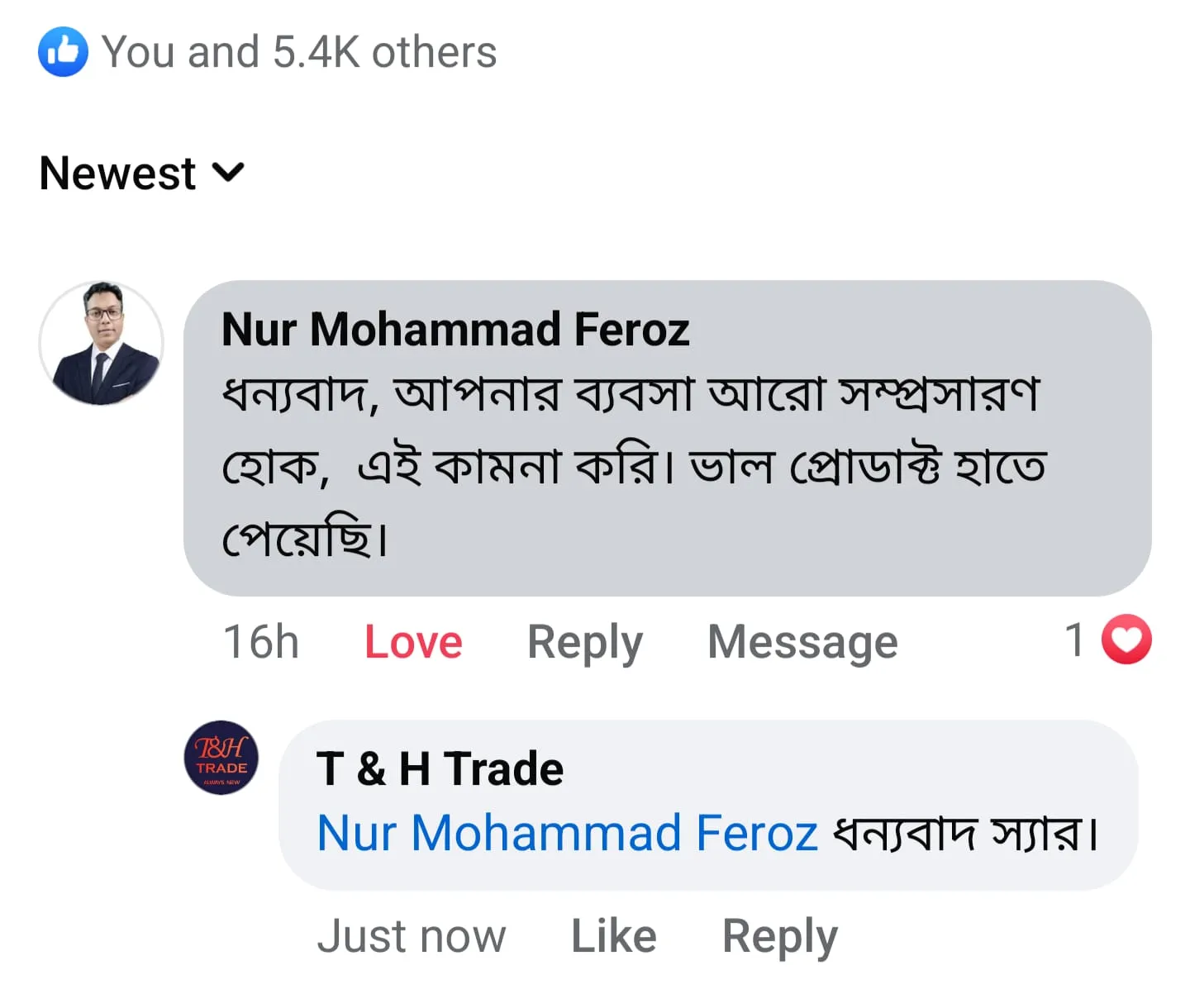Click the chevron arrow beside Newest
This screenshot has height=1008, width=1190.
[x=229, y=172]
